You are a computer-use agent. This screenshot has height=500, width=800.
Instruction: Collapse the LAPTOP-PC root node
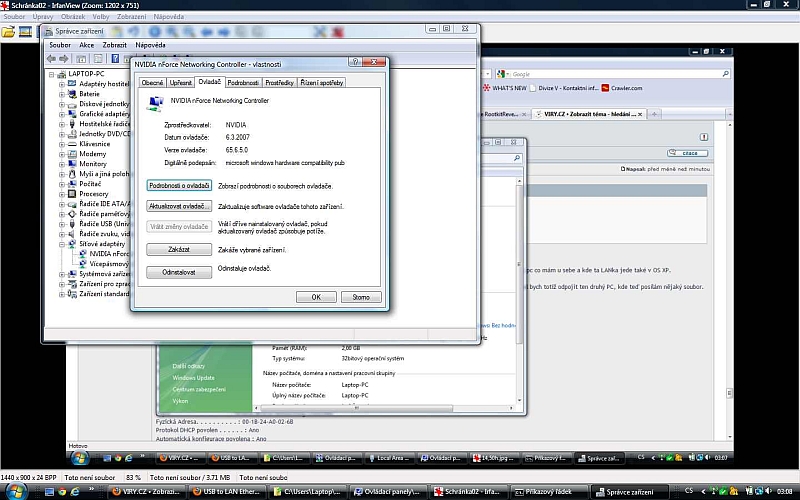click(52, 74)
